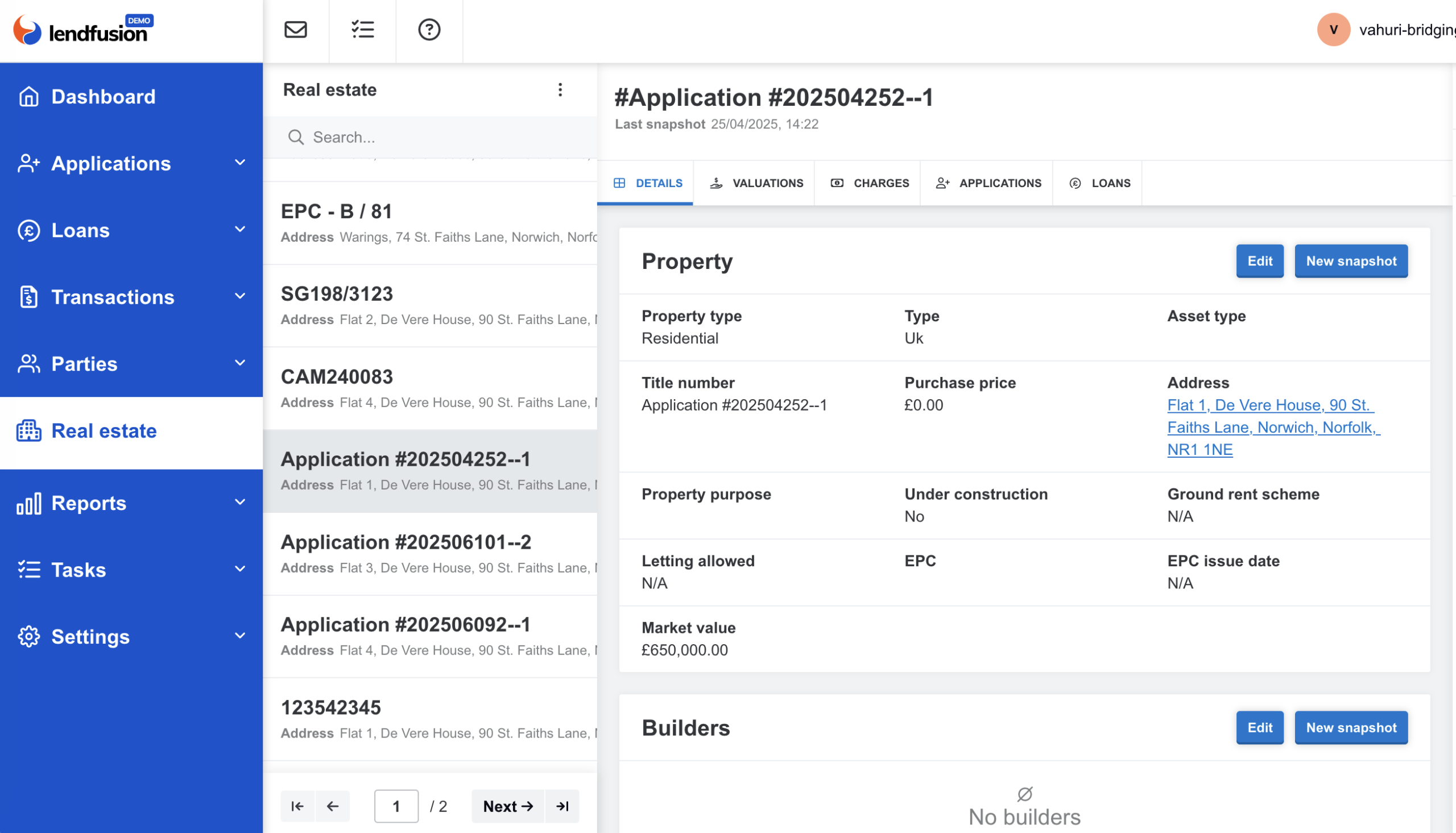The height and width of the screenshot is (833, 1456).
Task: Open the checklist icon in the top toolbar
Action: point(362,29)
